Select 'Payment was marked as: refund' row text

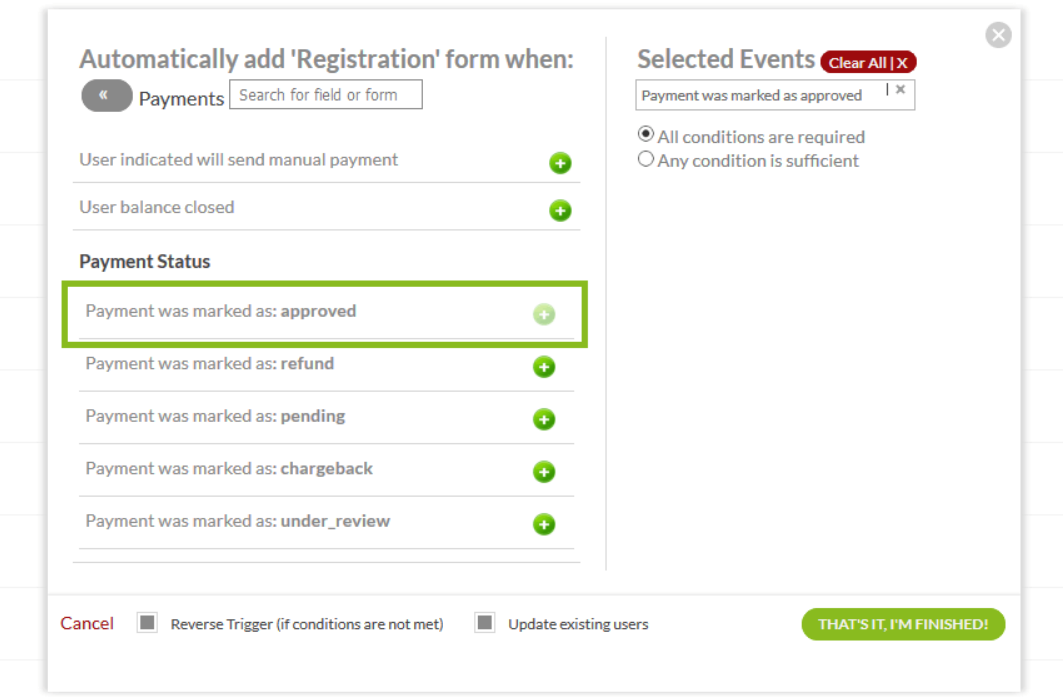tap(210, 364)
